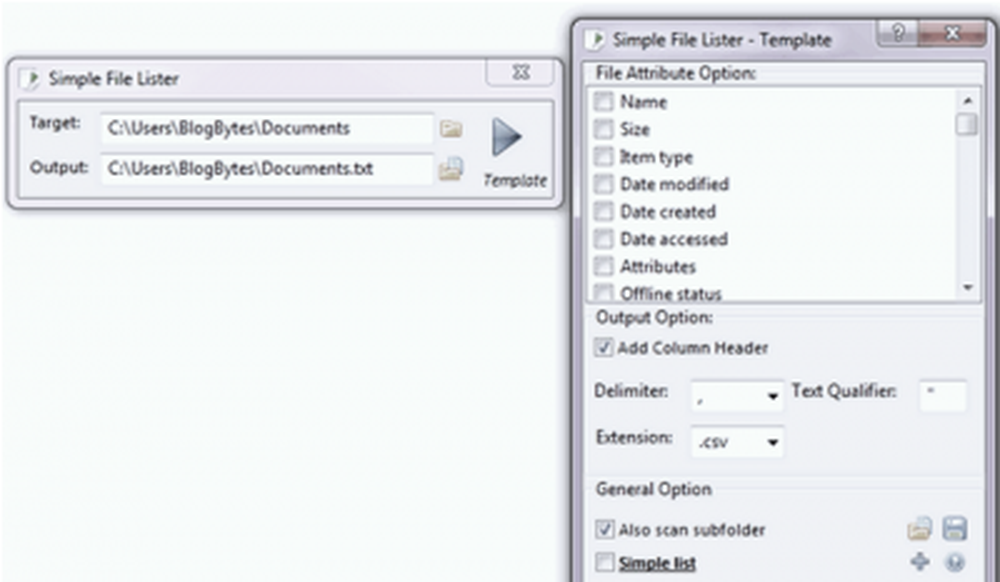
Task: Click the Target path input field
Action: click(267, 129)
